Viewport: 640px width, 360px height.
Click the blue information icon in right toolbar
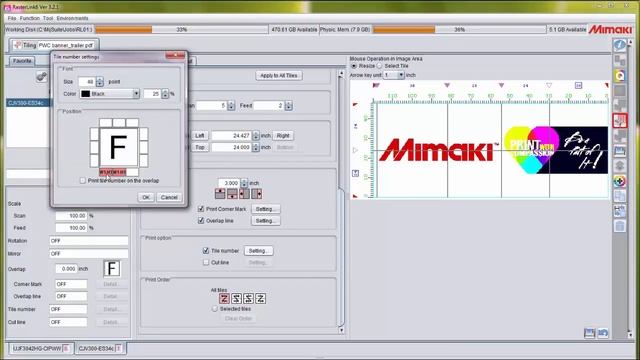pyautogui.click(x=620, y=45)
